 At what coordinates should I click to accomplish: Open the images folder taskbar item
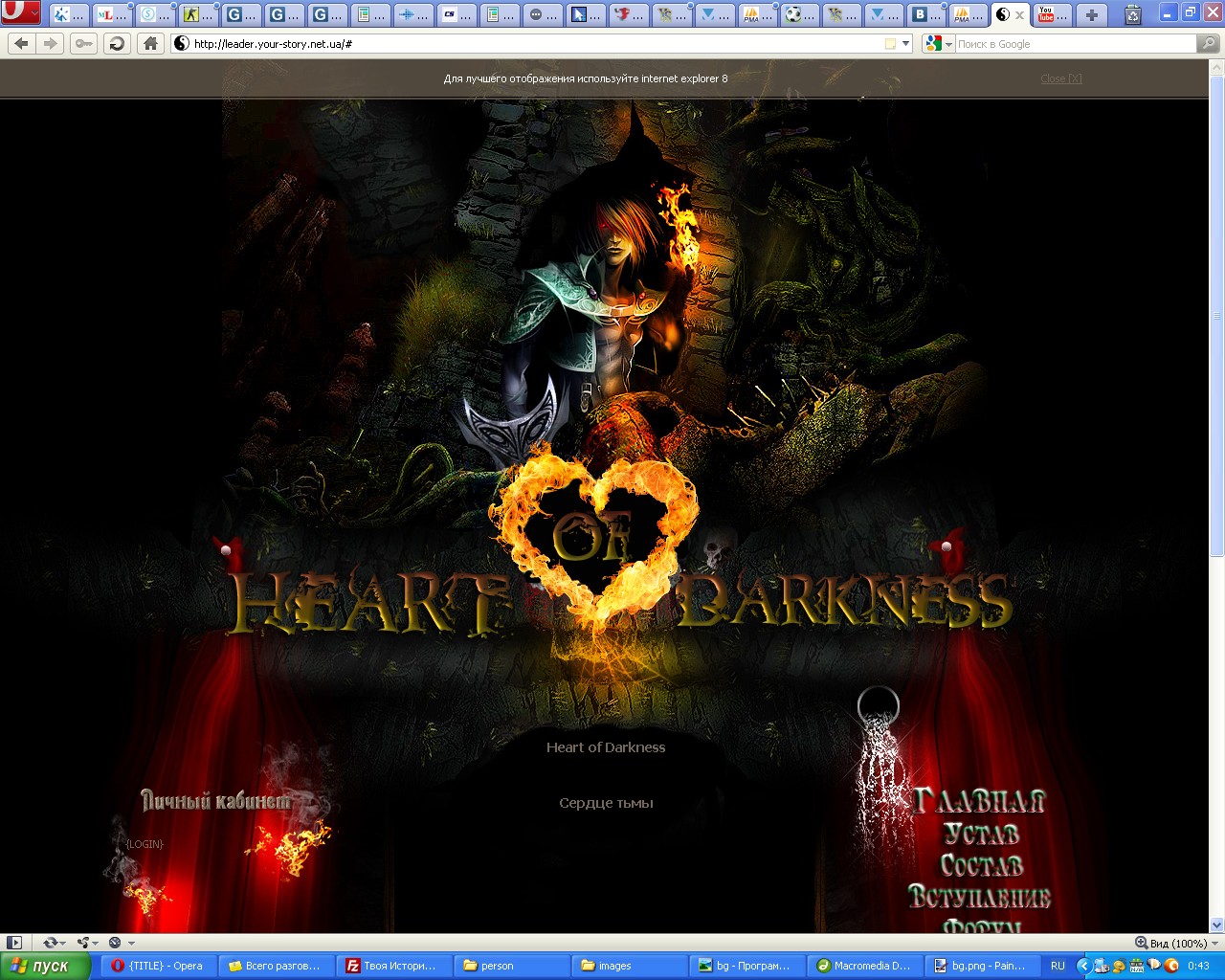[629, 966]
